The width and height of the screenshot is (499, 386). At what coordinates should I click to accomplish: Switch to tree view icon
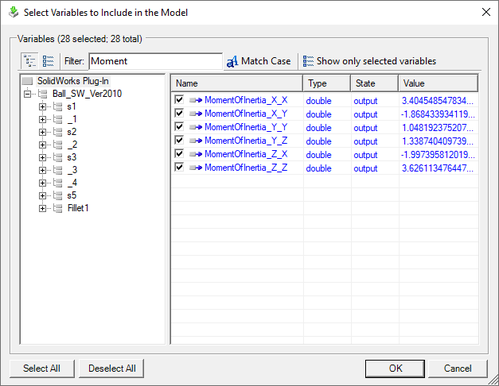tap(30, 61)
